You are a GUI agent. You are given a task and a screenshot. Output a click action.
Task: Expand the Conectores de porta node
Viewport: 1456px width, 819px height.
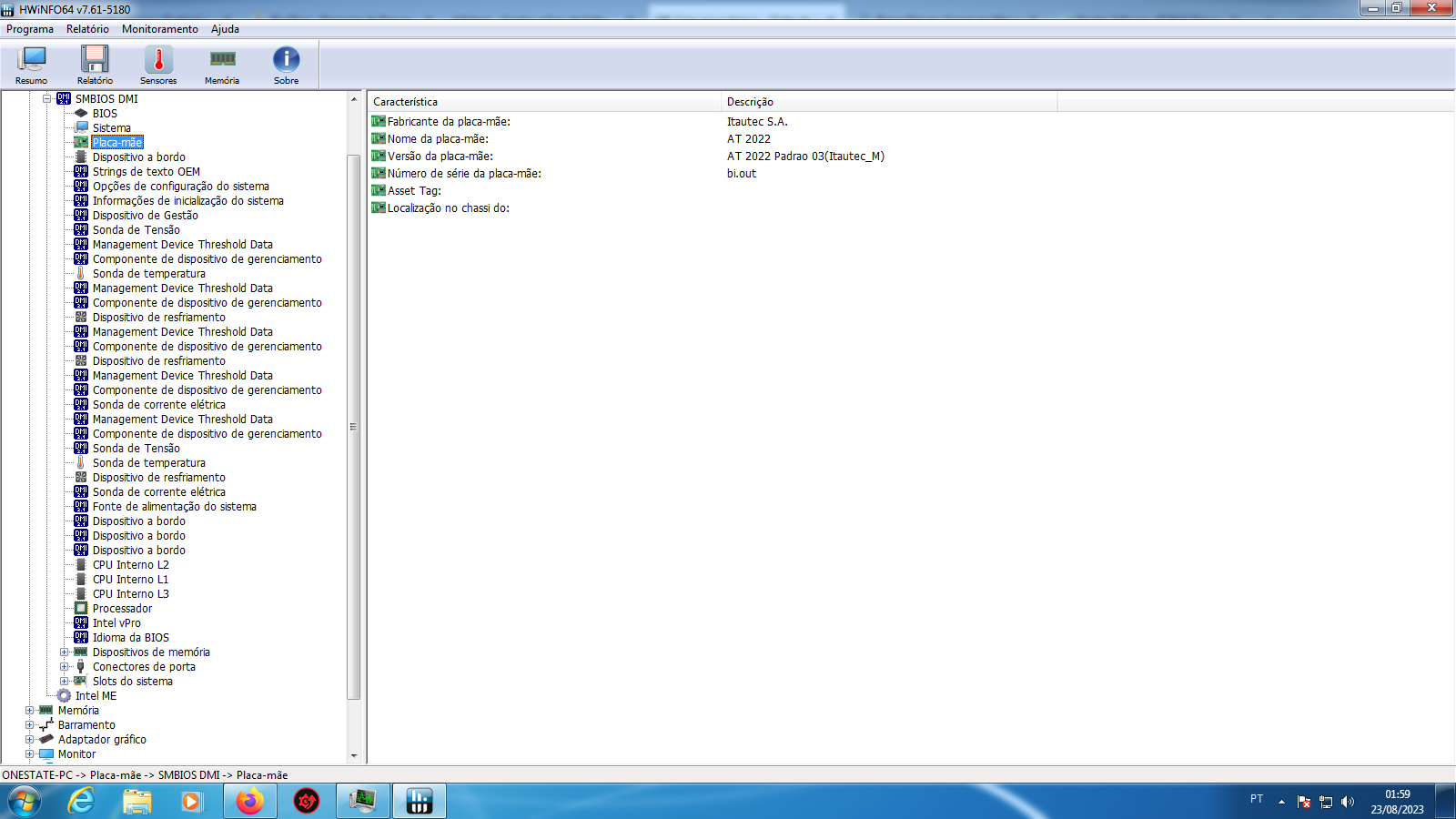pyautogui.click(x=65, y=667)
